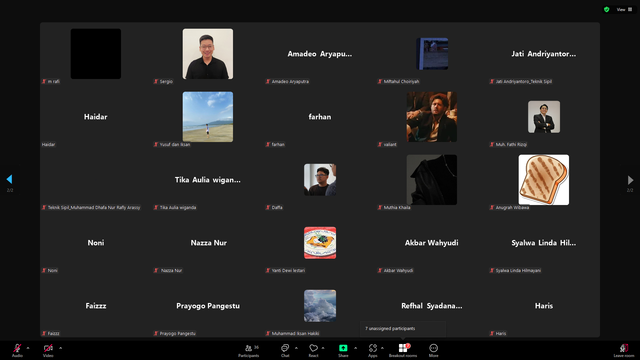Select Muthia Khaila's dark profile picture
The image size is (640, 360).
(x=432, y=180)
